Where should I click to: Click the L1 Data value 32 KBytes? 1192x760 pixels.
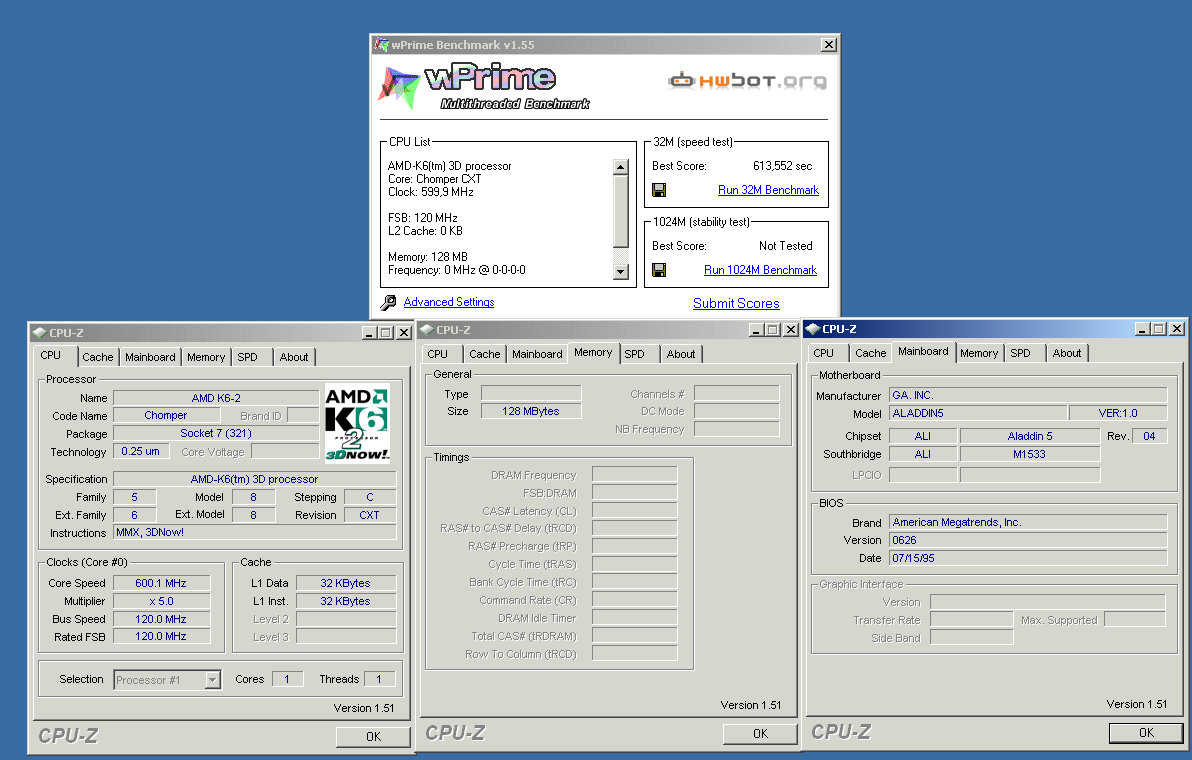coord(346,583)
